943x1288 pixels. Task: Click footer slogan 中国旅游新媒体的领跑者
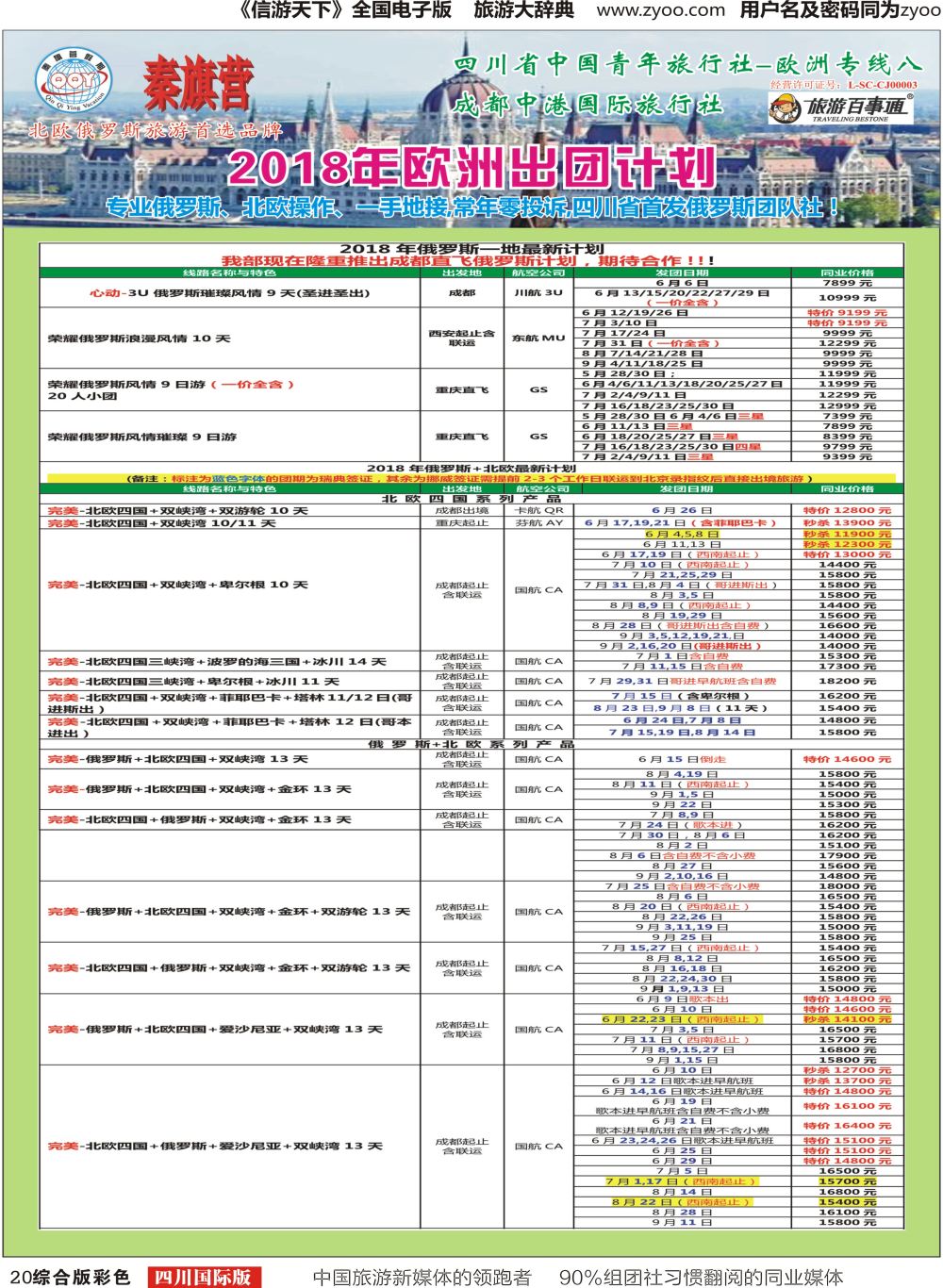click(422, 1277)
